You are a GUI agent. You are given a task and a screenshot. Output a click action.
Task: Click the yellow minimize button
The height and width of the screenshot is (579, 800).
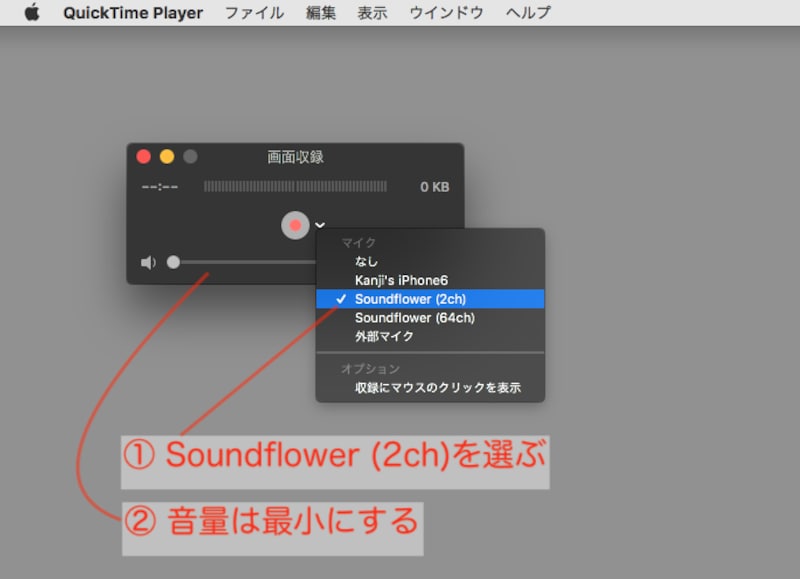click(164, 157)
